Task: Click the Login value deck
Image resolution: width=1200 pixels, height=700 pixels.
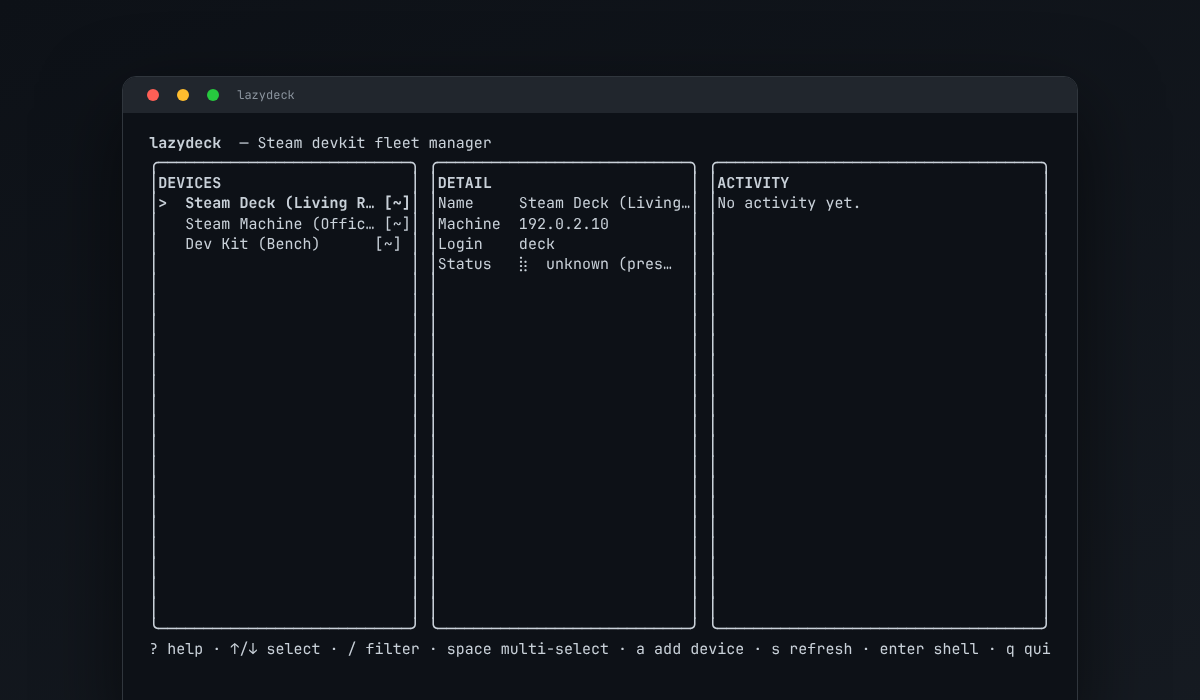Action: (537, 244)
